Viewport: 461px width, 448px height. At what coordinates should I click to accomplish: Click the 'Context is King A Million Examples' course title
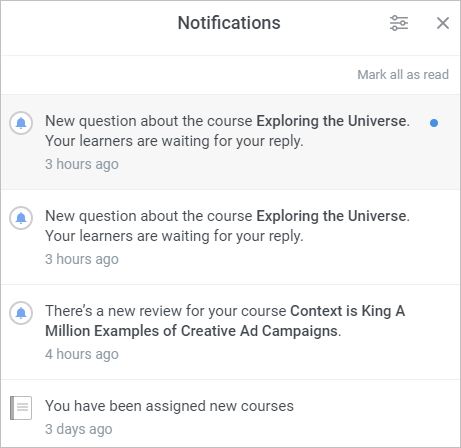(225, 321)
